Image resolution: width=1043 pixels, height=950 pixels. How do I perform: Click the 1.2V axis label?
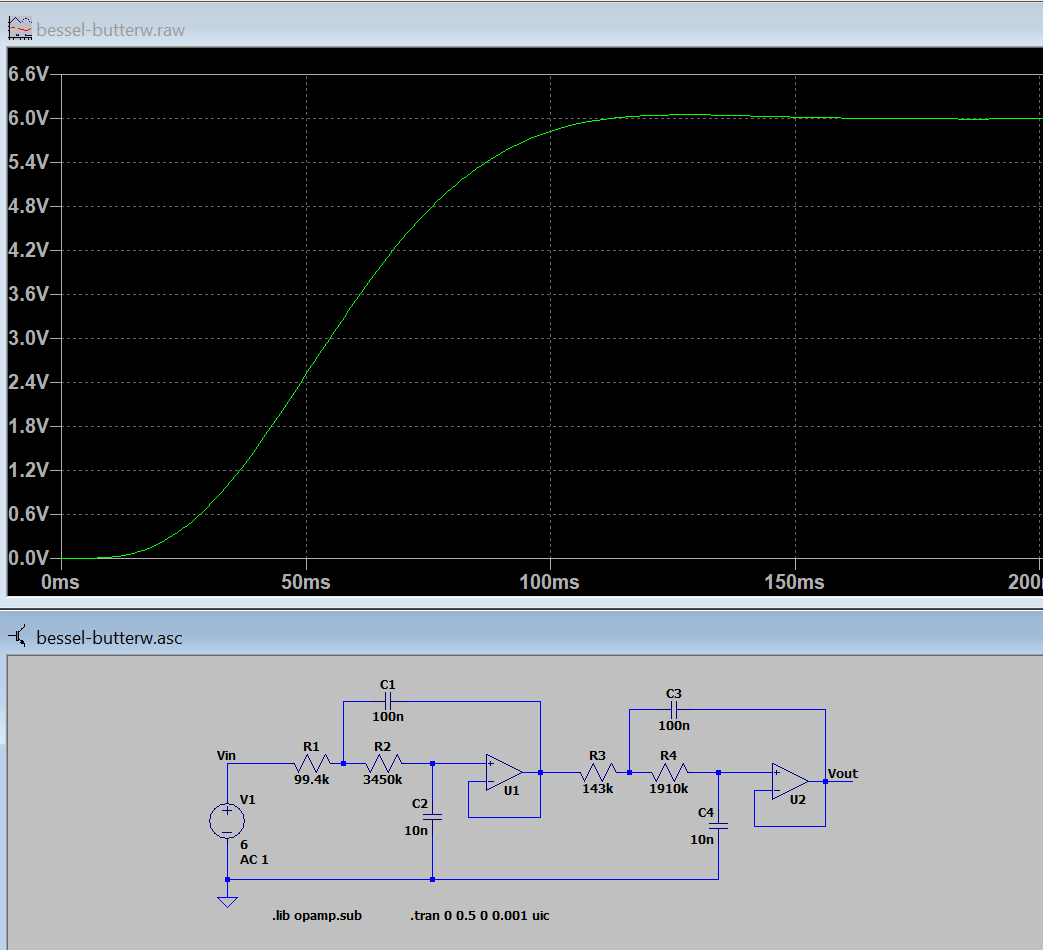click(x=28, y=470)
